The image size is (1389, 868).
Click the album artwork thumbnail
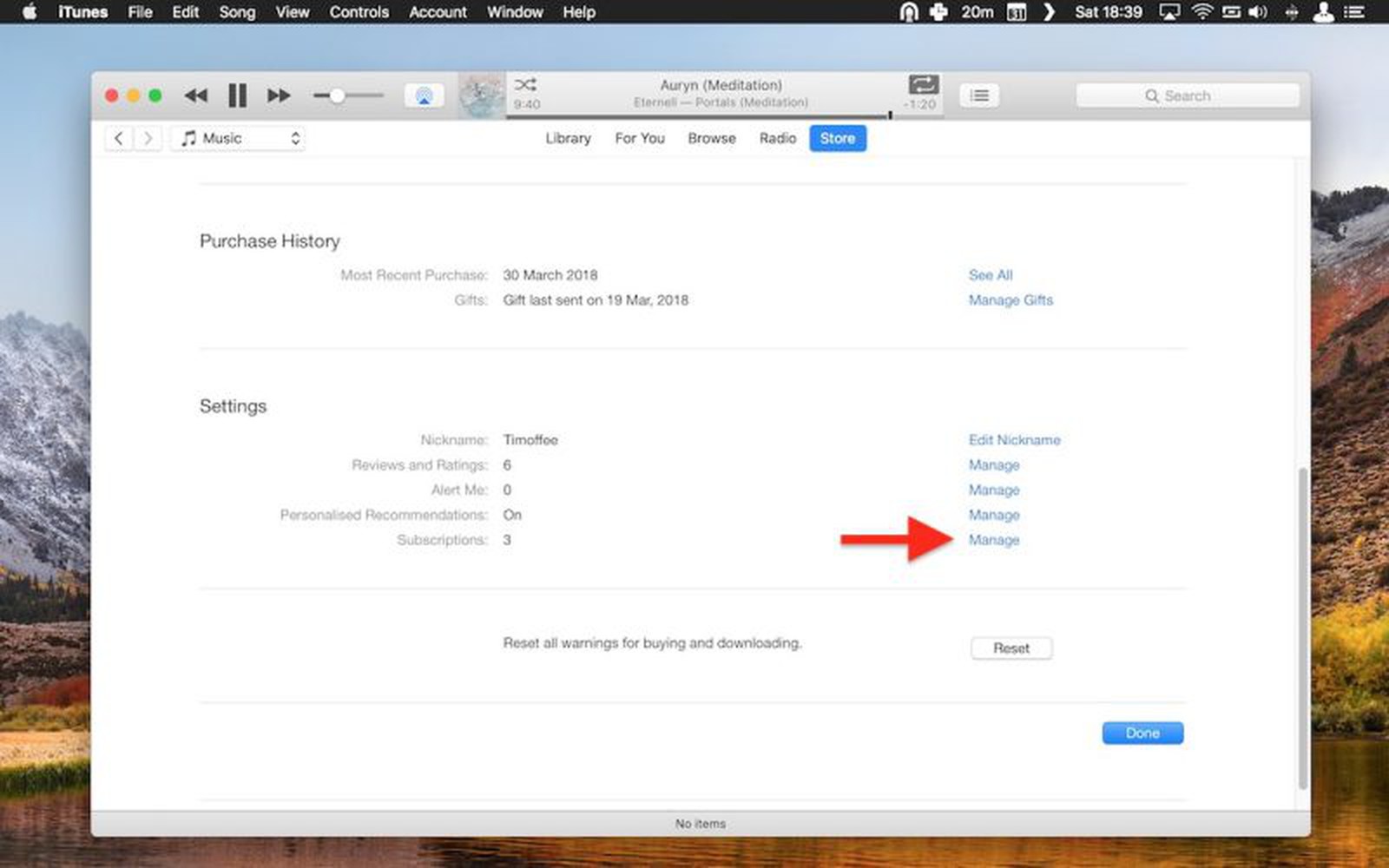pyautogui.click(x=482, y=95)
